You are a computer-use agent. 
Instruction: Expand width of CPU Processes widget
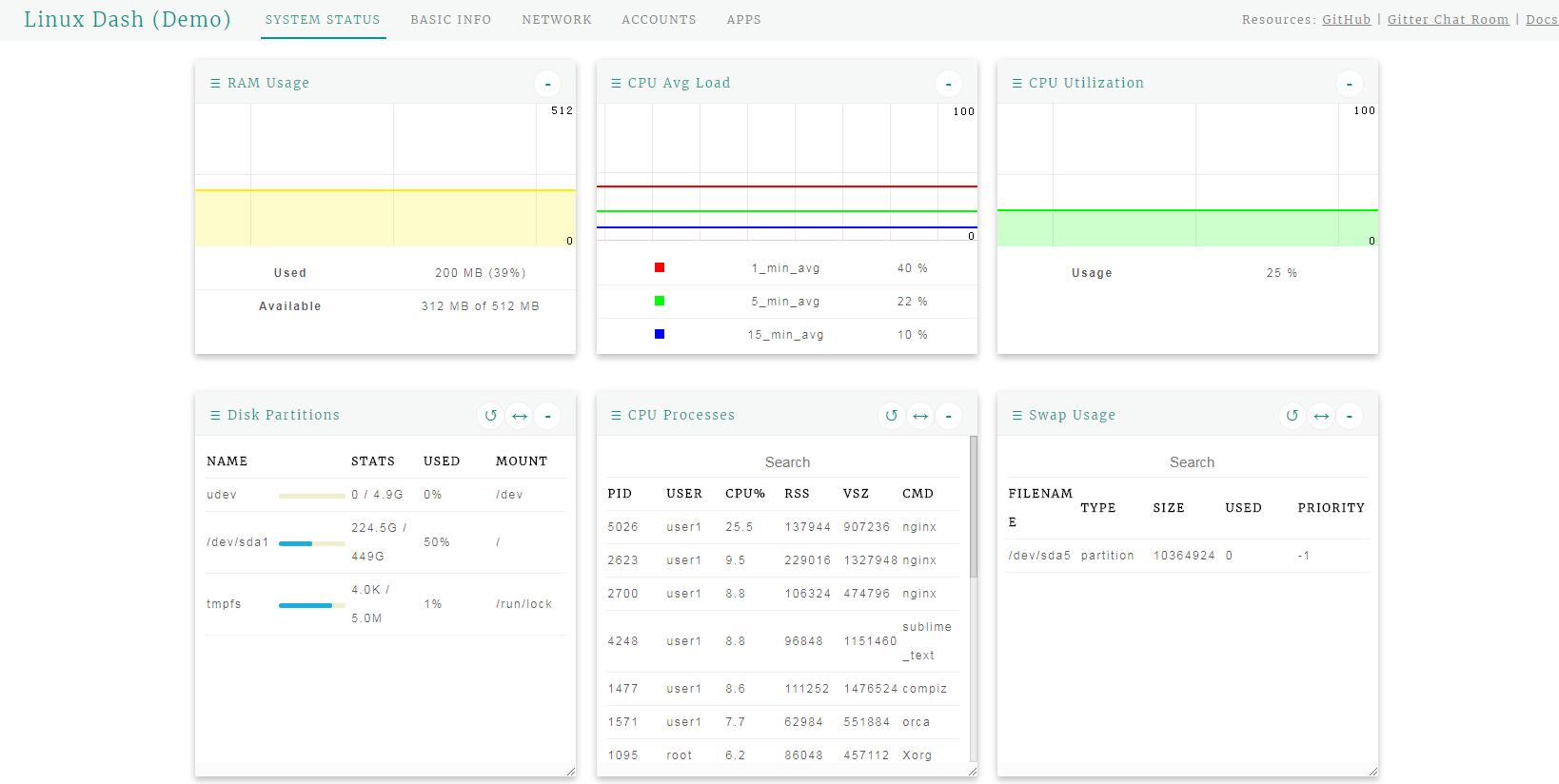coord(919,416)
